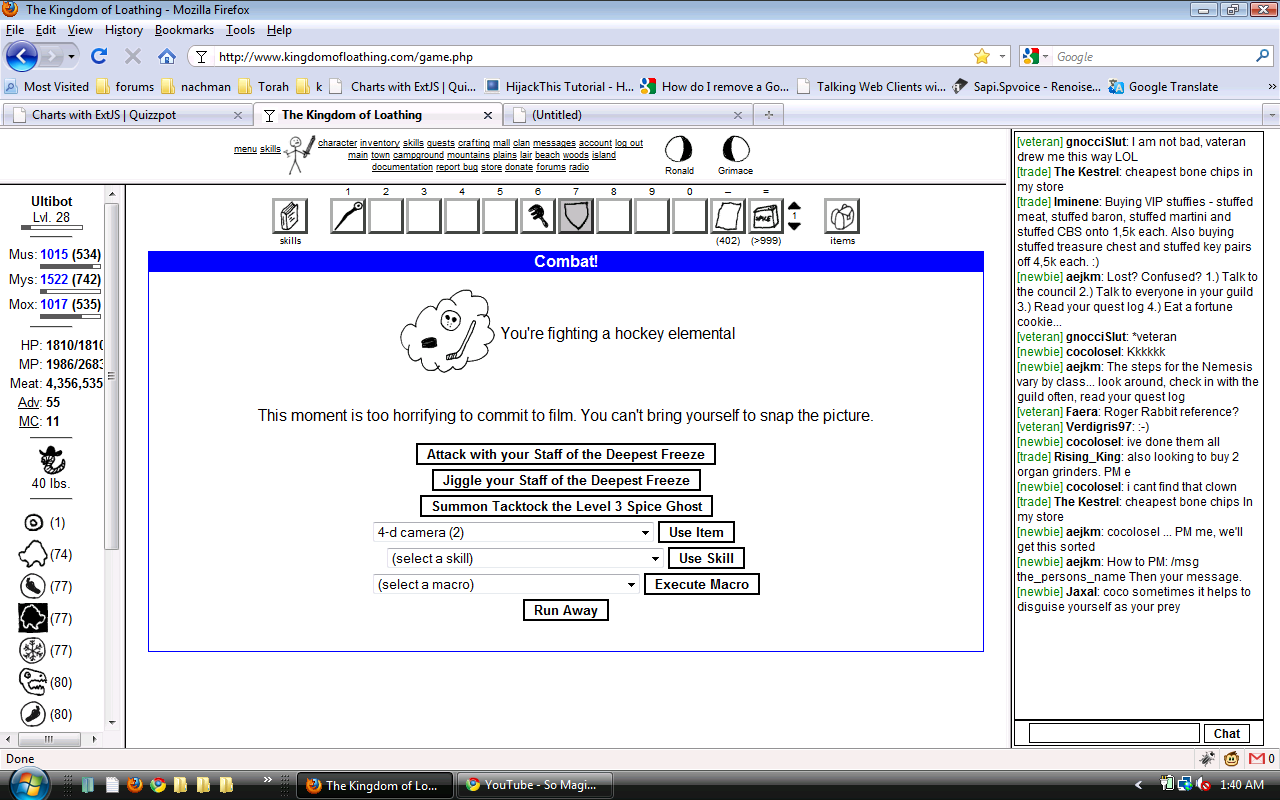Open the quests link
1280x800 pixels.
coord(441,143)
